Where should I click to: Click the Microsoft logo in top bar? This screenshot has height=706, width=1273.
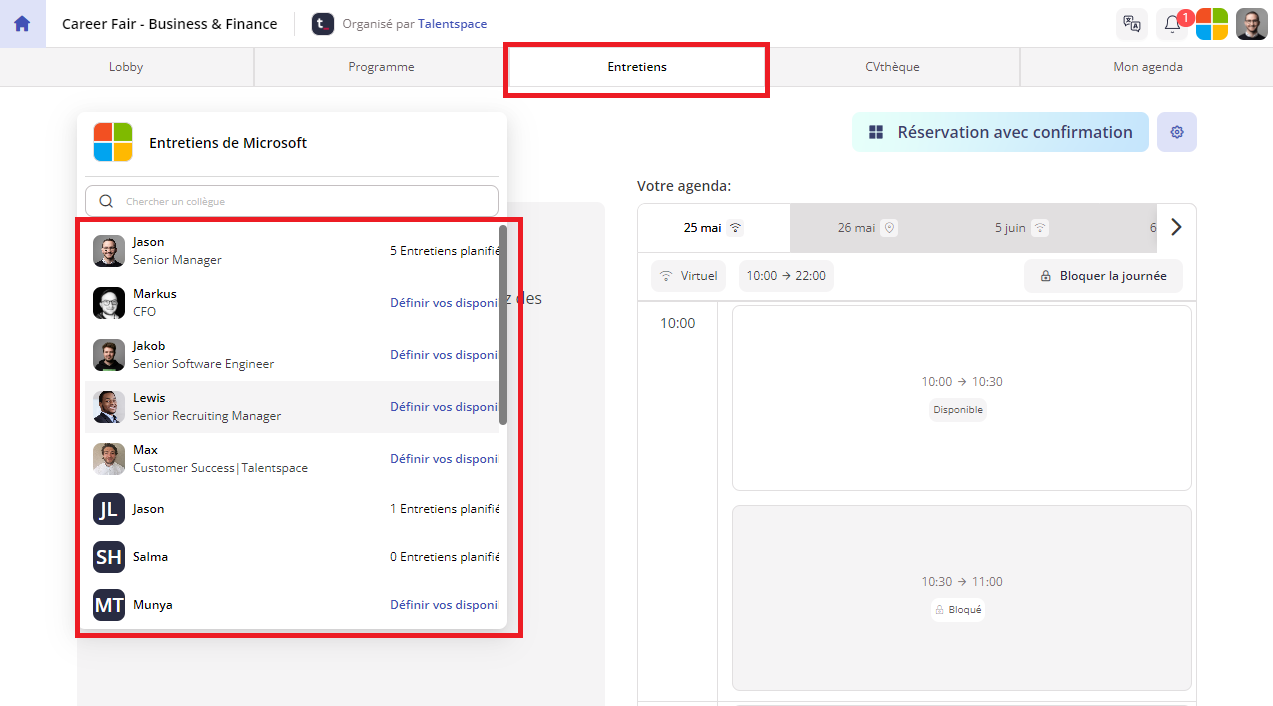(1212, 24)
